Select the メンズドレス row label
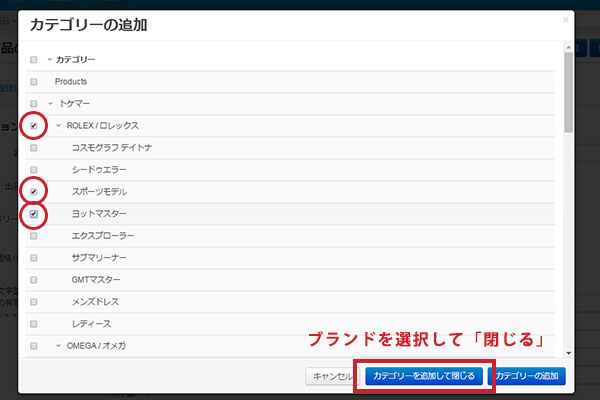 [x=95, y=302]
